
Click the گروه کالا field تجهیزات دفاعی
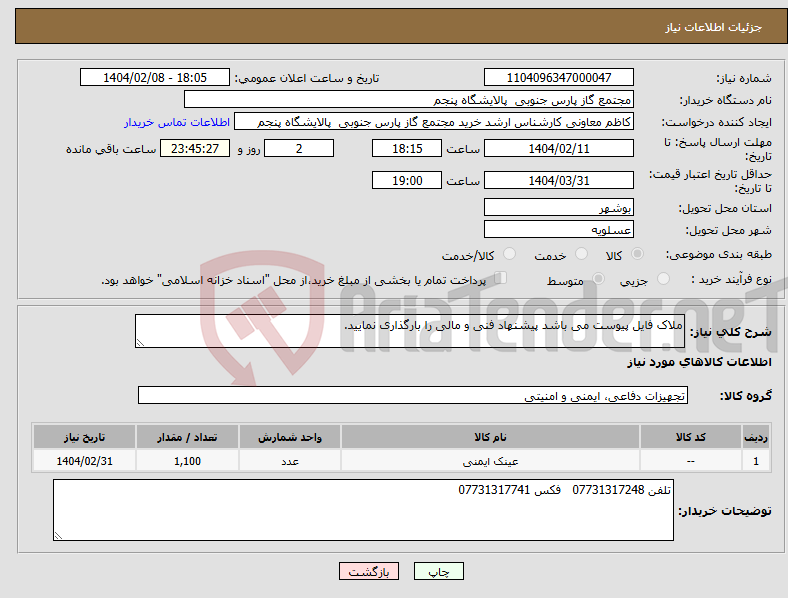[413, 395]
